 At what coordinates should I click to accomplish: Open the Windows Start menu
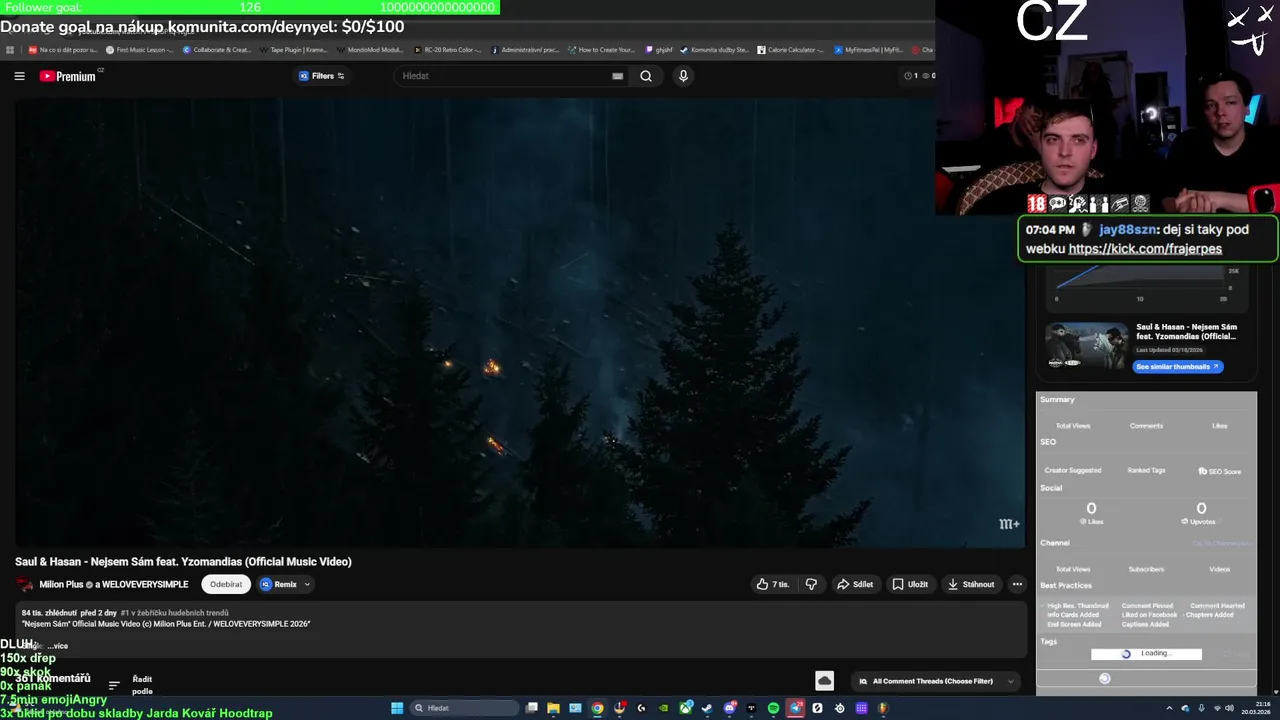point(397,708)
